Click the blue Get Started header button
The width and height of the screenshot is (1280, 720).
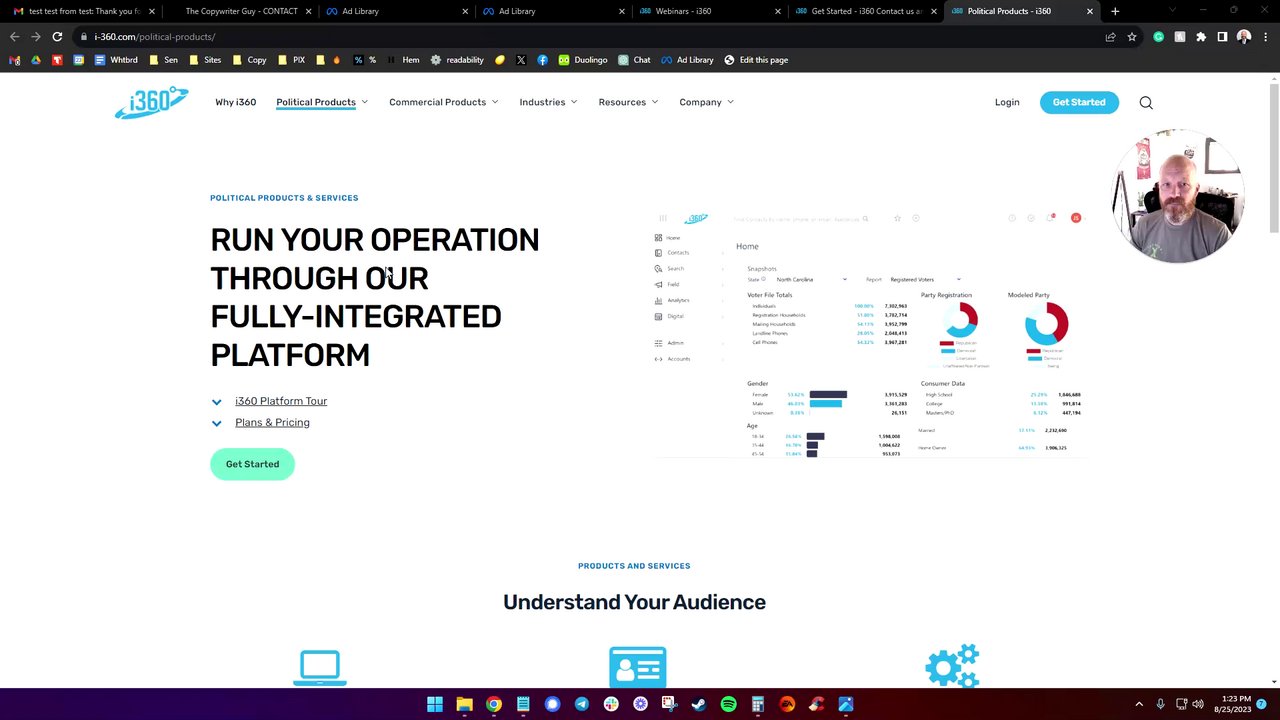tap(1079, 102)
